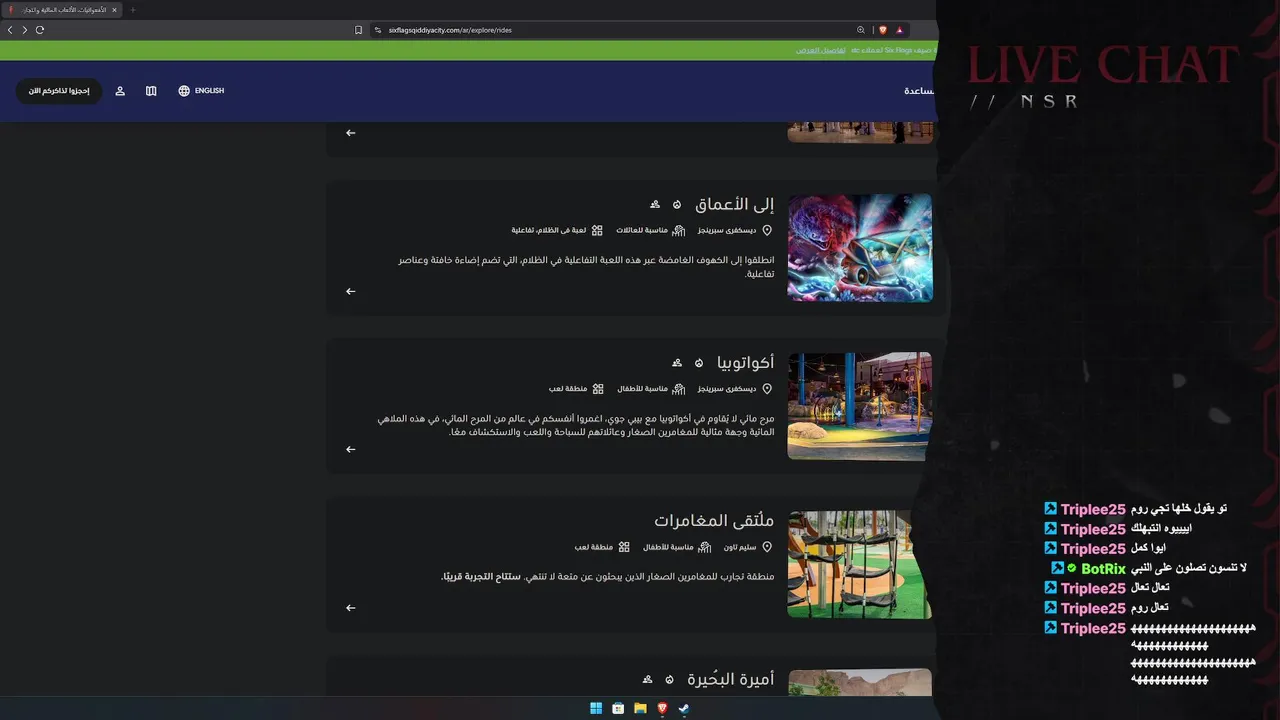
Task: Open Windows Start menu
Action: [596, 708]
